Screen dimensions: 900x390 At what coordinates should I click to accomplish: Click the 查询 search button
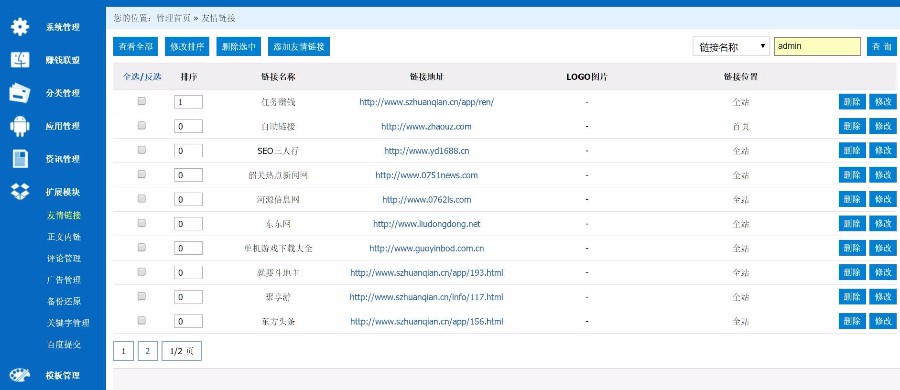[882, 47]
